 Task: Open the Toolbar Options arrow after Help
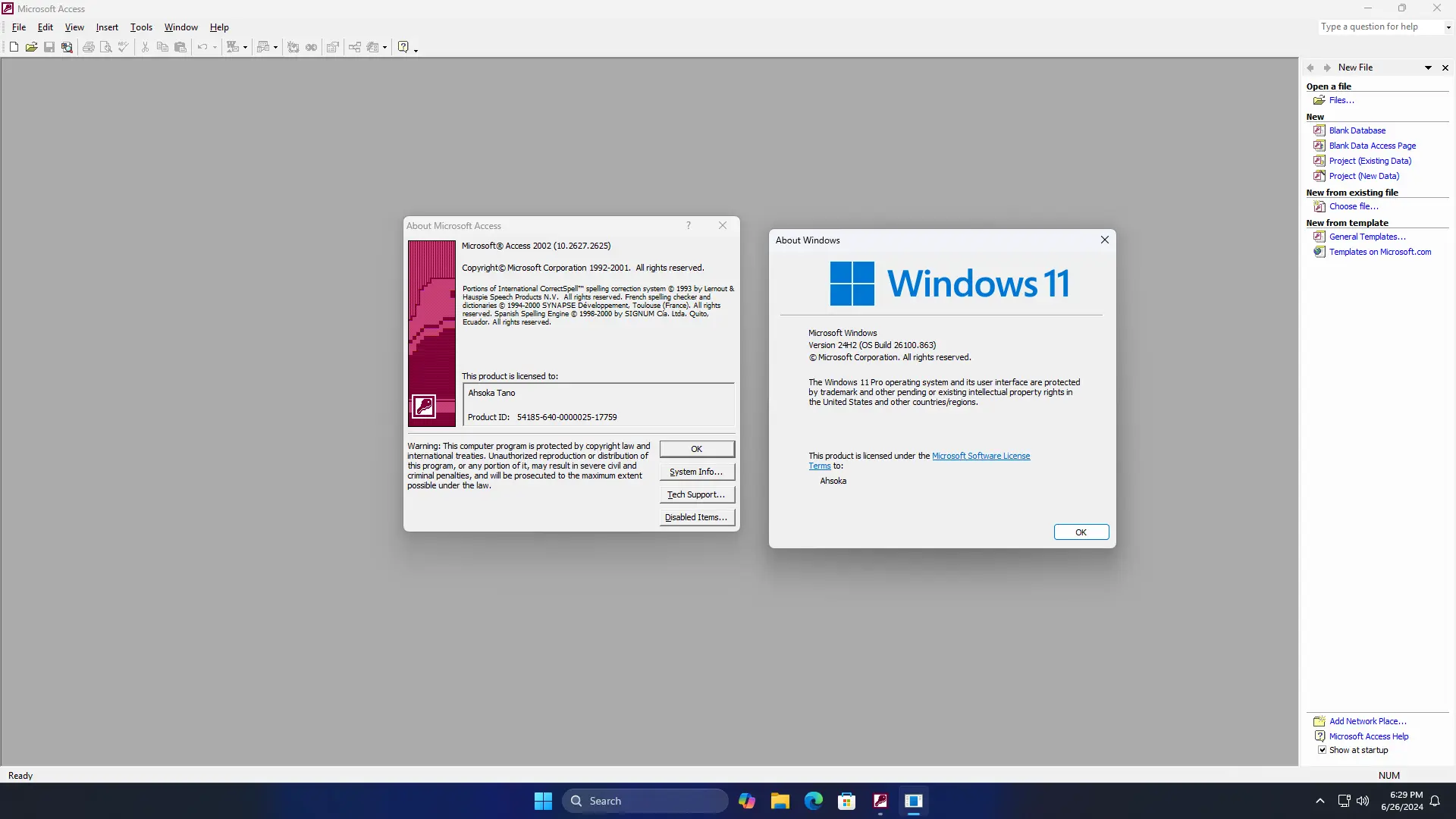(x=416, y=49)
